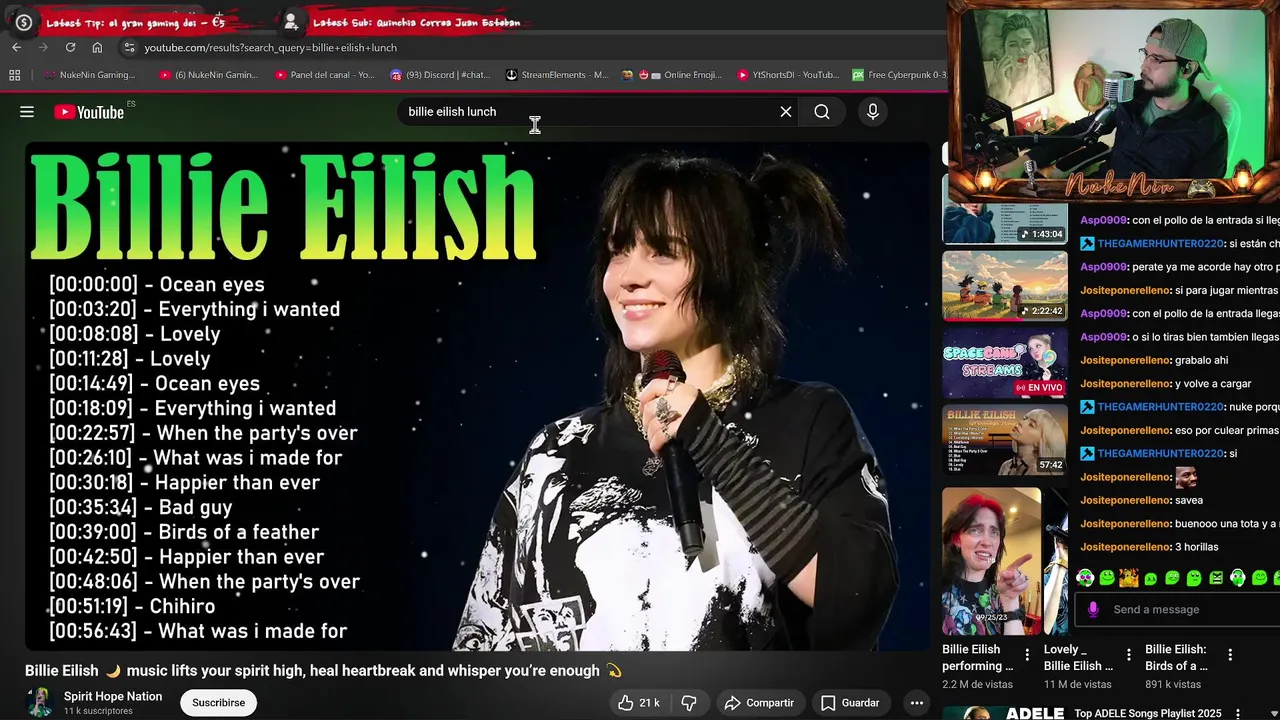Open the '(93) Discord' bookmark
This screenshot has width=1280, height=720.
coord(441,75)
